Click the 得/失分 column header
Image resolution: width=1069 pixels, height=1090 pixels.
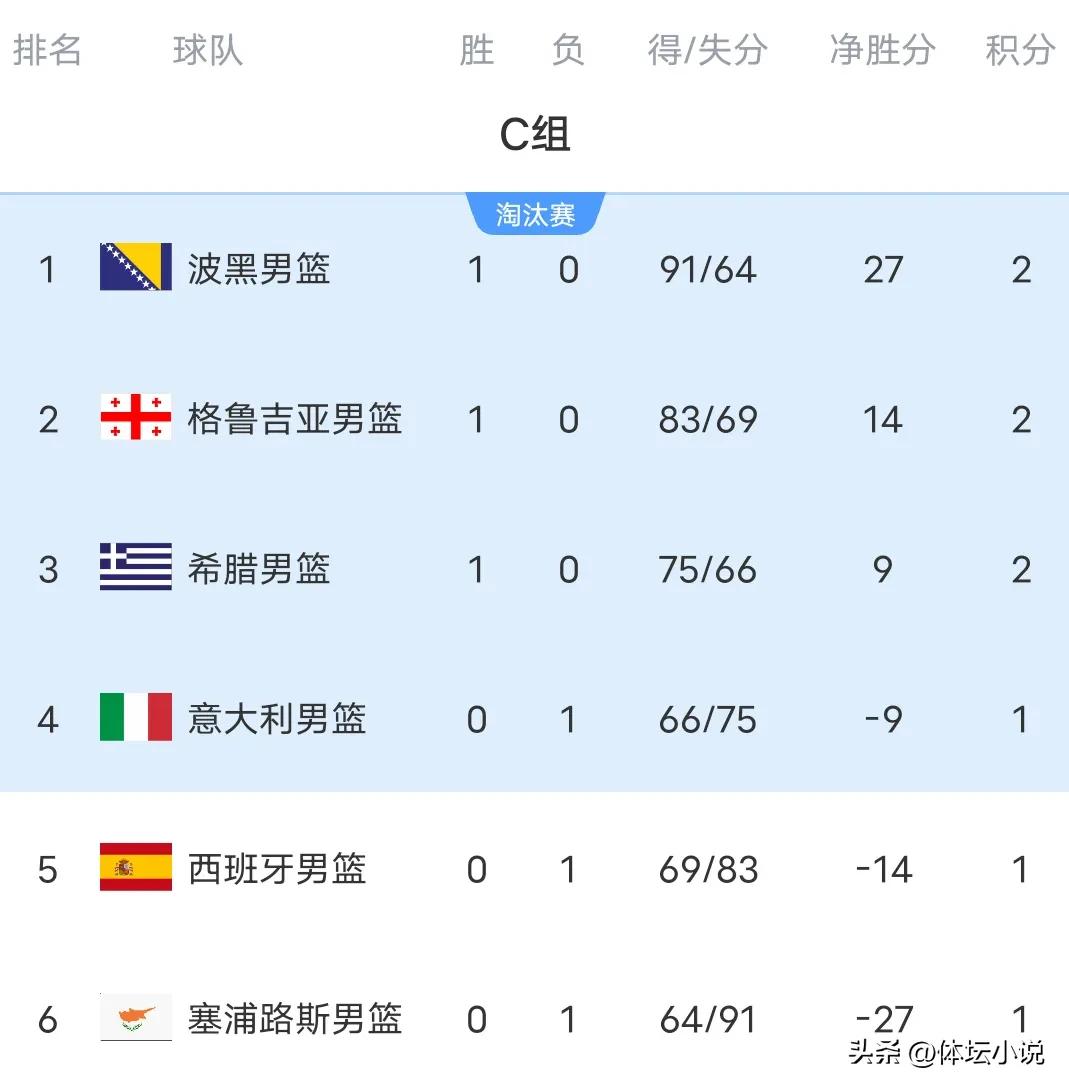tap(708, 50)
